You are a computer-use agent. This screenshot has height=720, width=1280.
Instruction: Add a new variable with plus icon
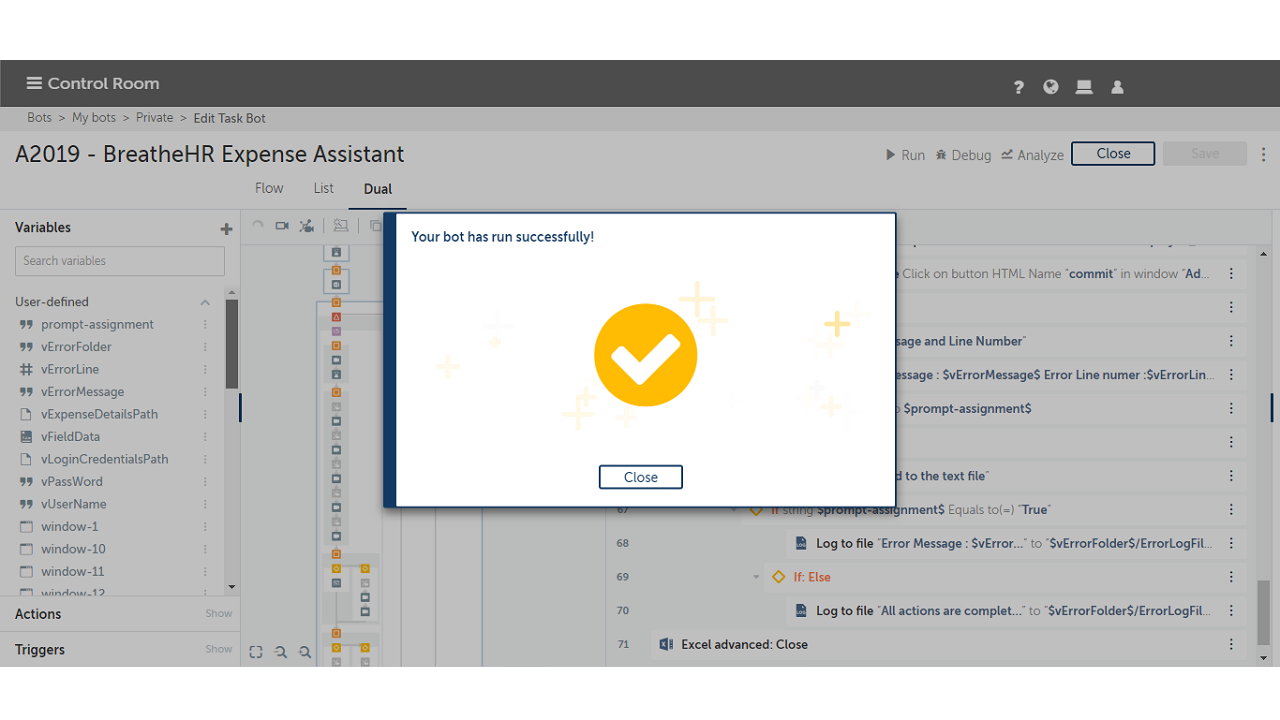pyautogui.click(x=226, y=229)
